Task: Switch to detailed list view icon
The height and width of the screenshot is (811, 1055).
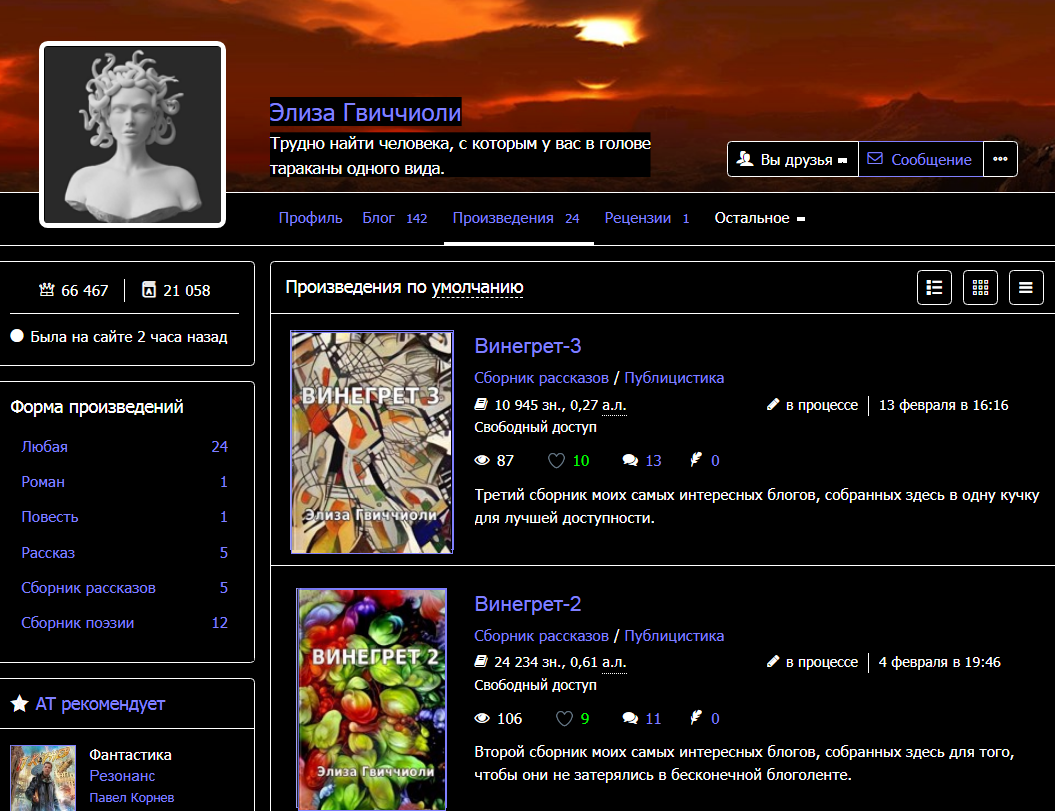Action: pos(934,287)
